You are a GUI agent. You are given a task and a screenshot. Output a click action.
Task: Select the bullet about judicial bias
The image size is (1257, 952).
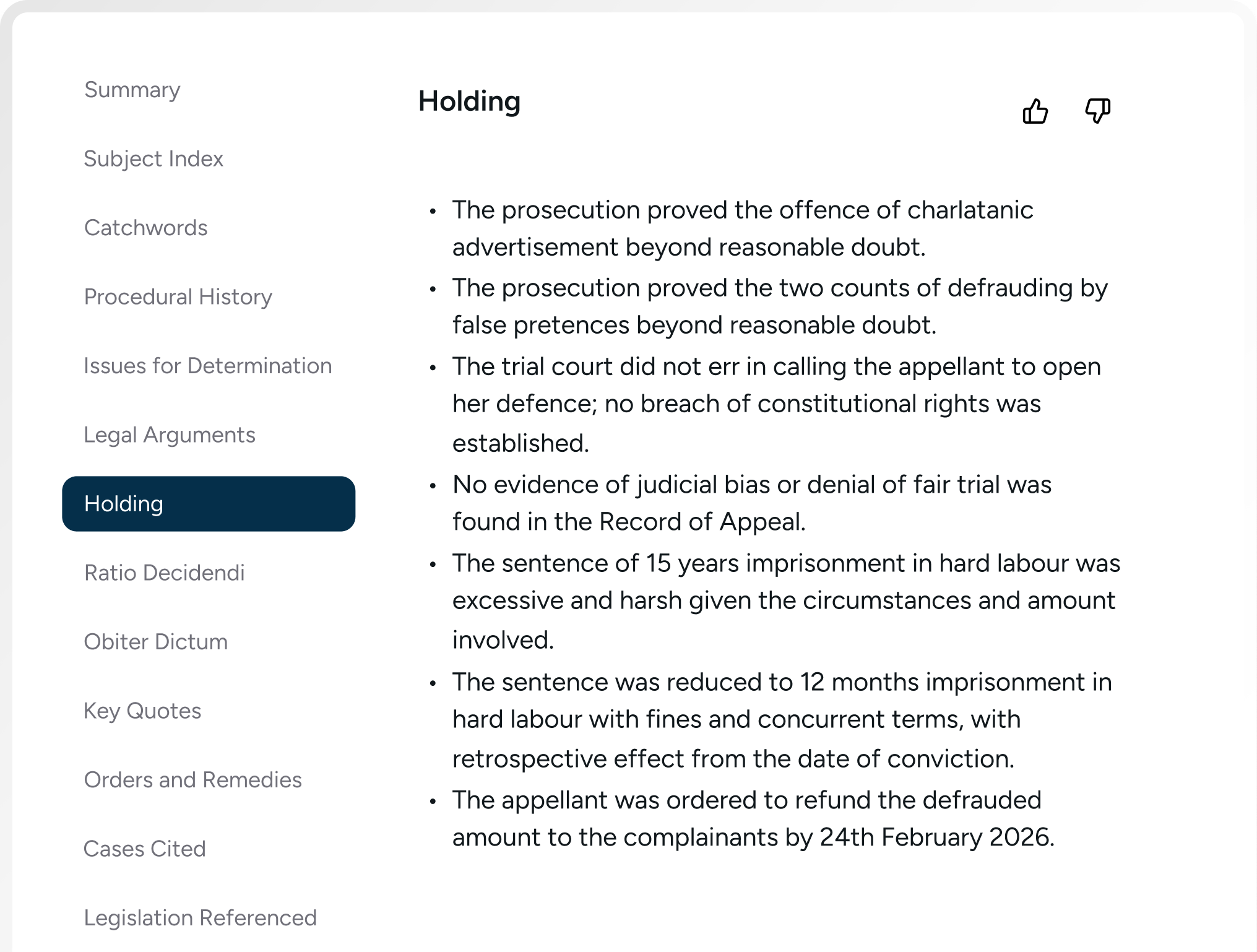(752, 503)
